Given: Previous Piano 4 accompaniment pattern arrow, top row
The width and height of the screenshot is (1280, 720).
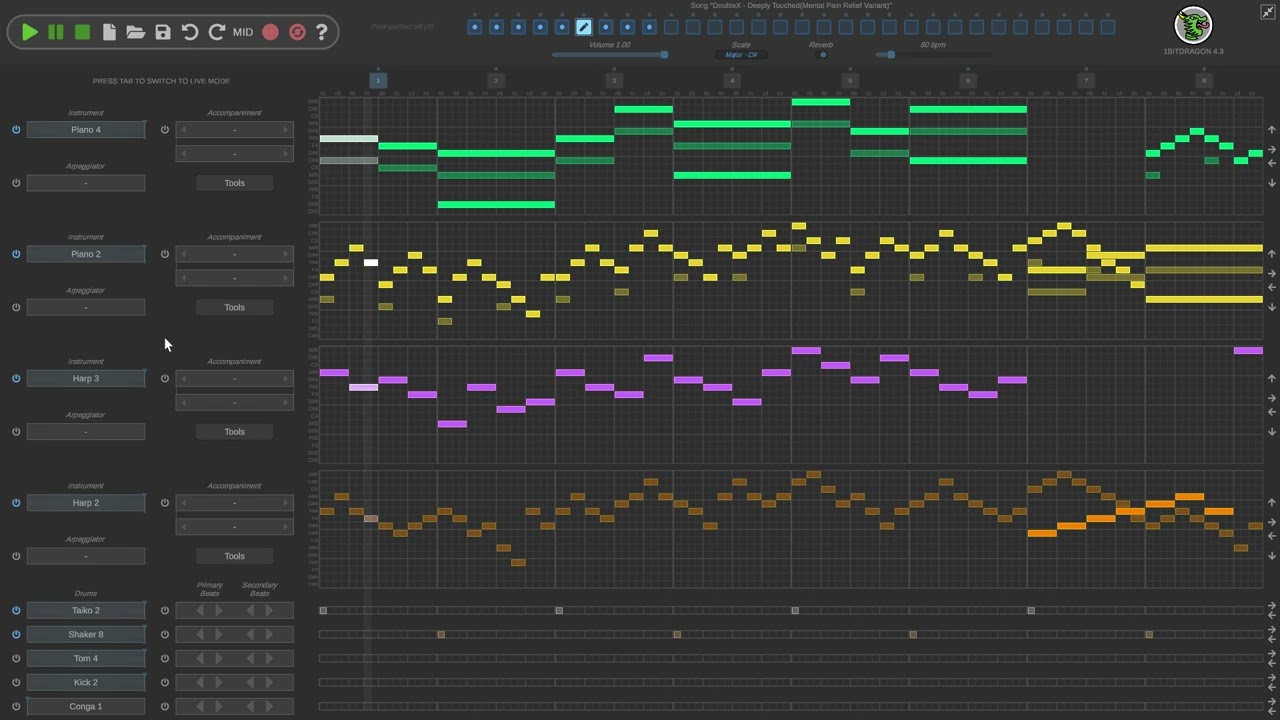Looking at the screenshot, I should [x=182, y=129].
